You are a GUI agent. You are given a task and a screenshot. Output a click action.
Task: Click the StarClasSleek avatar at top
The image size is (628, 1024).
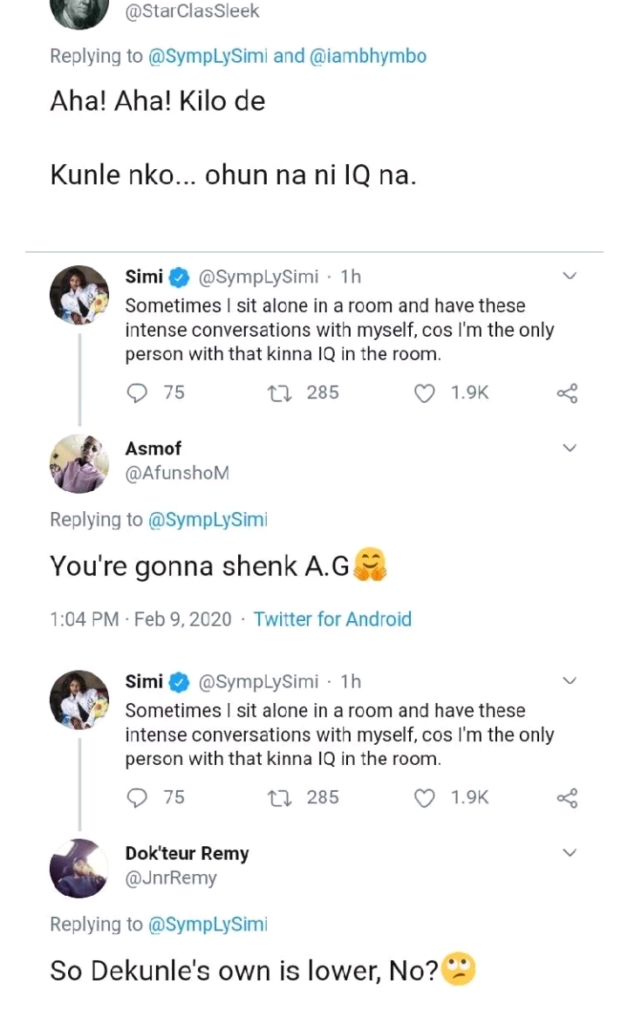[79, 12]
